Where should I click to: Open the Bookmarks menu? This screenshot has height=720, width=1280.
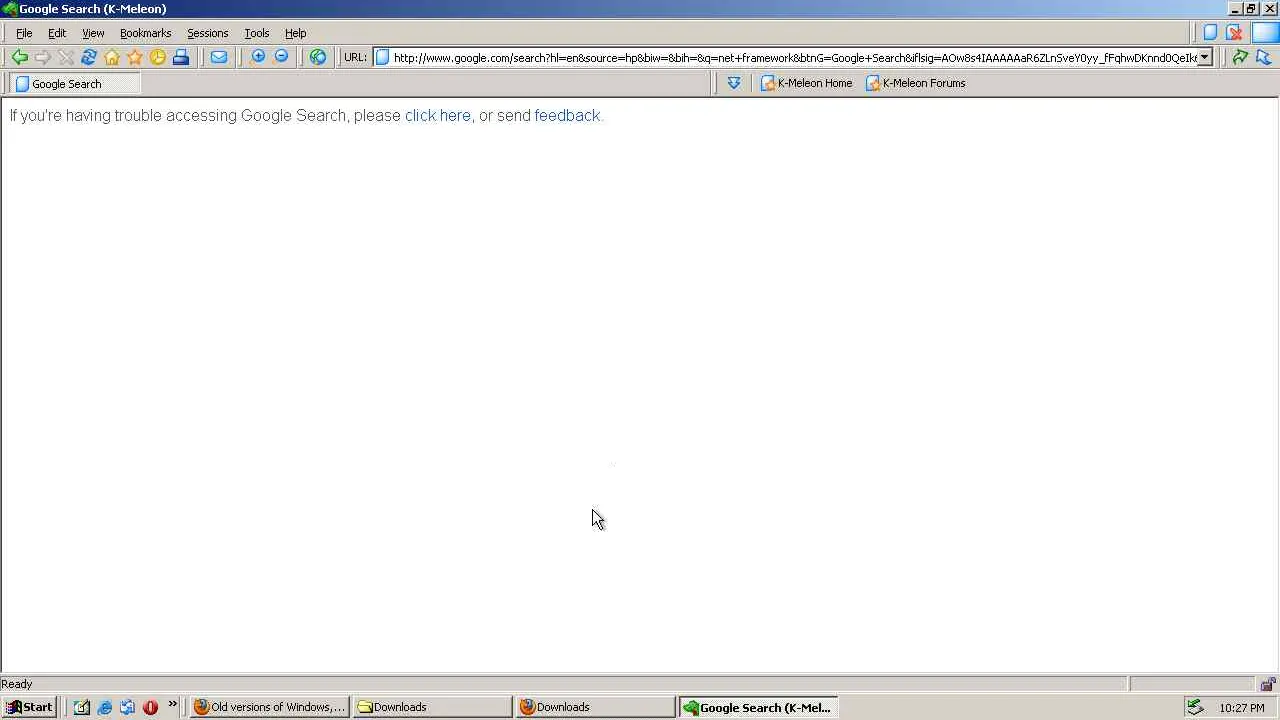tap(145, 33)
